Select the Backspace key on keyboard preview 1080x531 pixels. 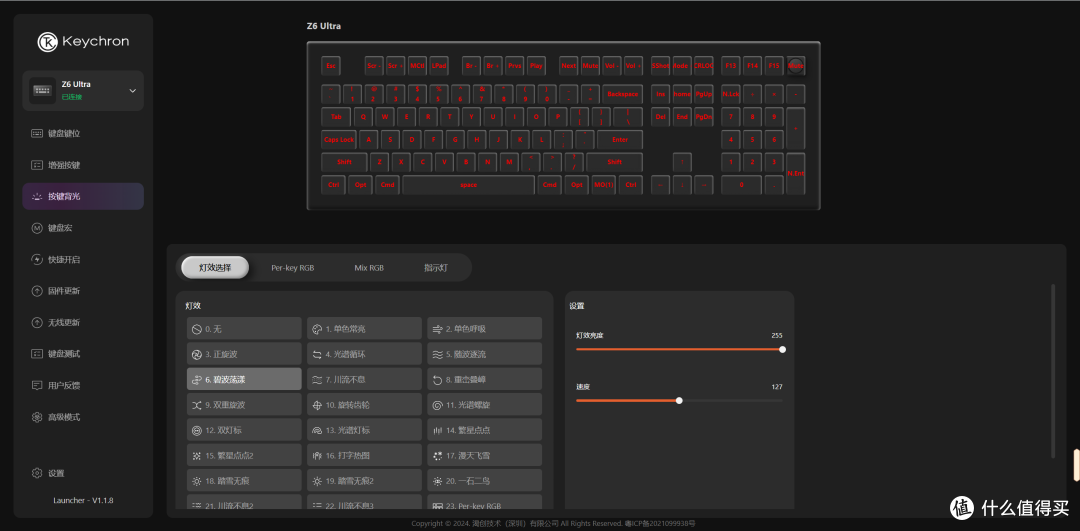pyautogui.click(x=623, y=94)
